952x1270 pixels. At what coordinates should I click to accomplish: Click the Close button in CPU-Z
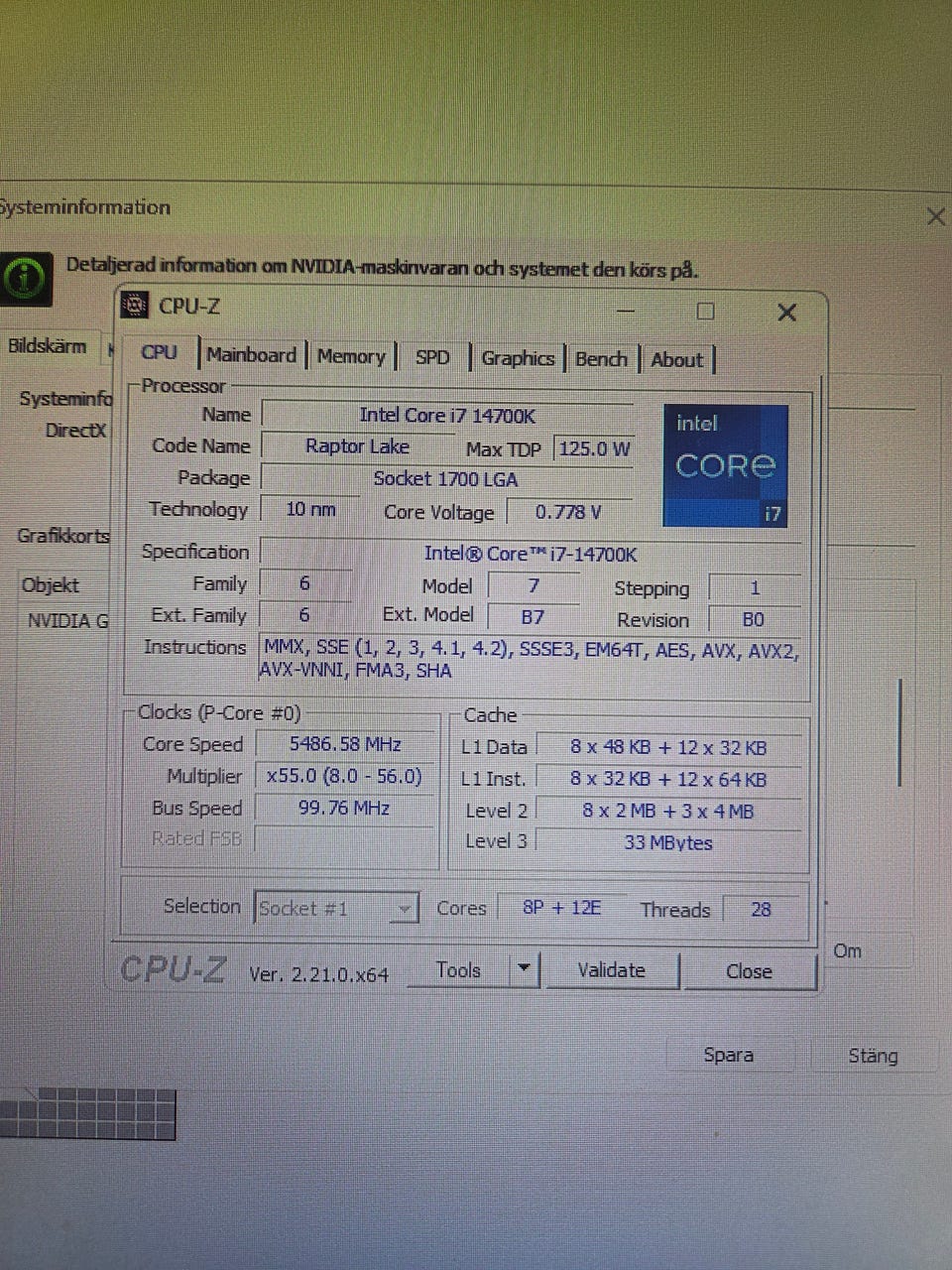[749, 971]
